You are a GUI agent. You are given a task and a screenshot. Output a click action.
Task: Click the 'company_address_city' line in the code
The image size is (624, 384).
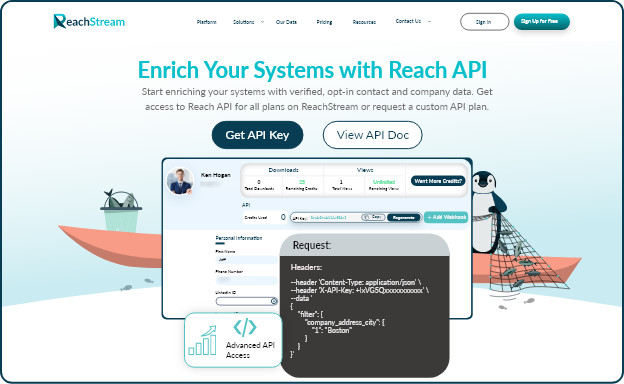(345, 323)
